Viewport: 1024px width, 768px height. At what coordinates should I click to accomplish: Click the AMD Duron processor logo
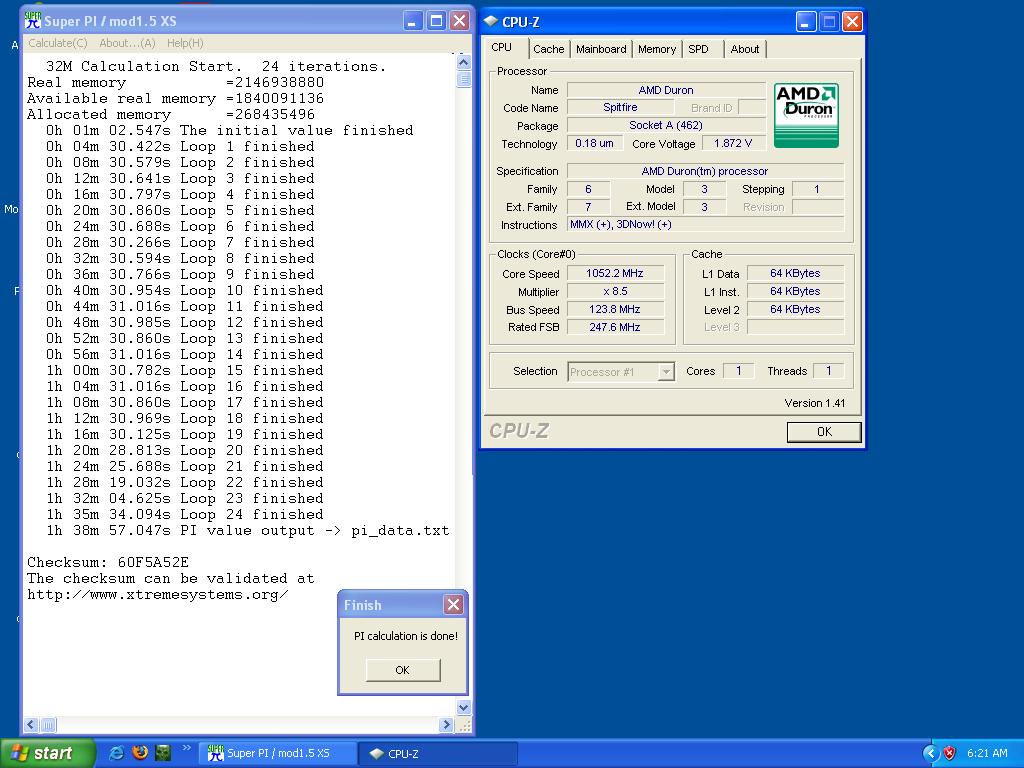[x=807, y=115]
